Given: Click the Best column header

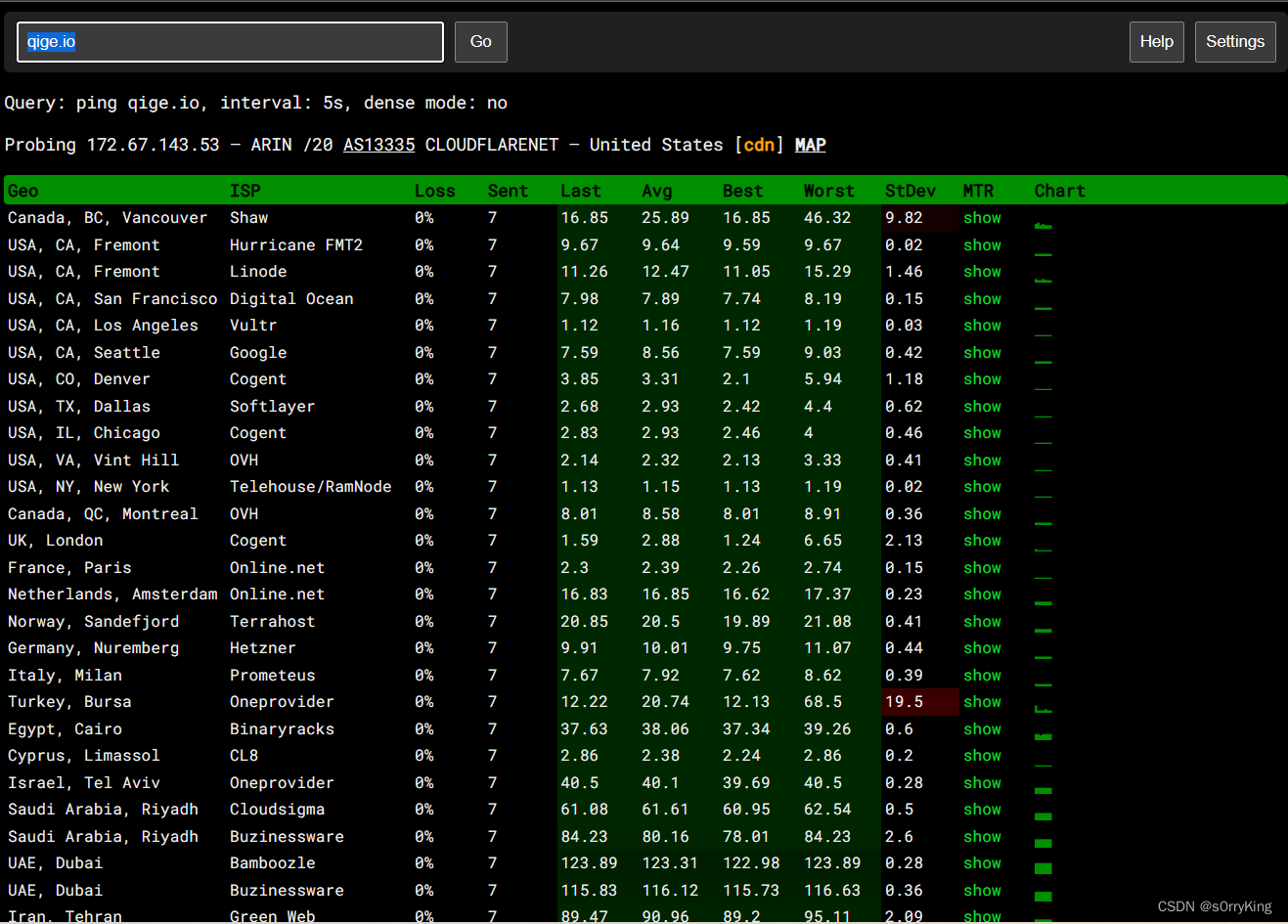Looking at the screenshot, I should 742,191.
